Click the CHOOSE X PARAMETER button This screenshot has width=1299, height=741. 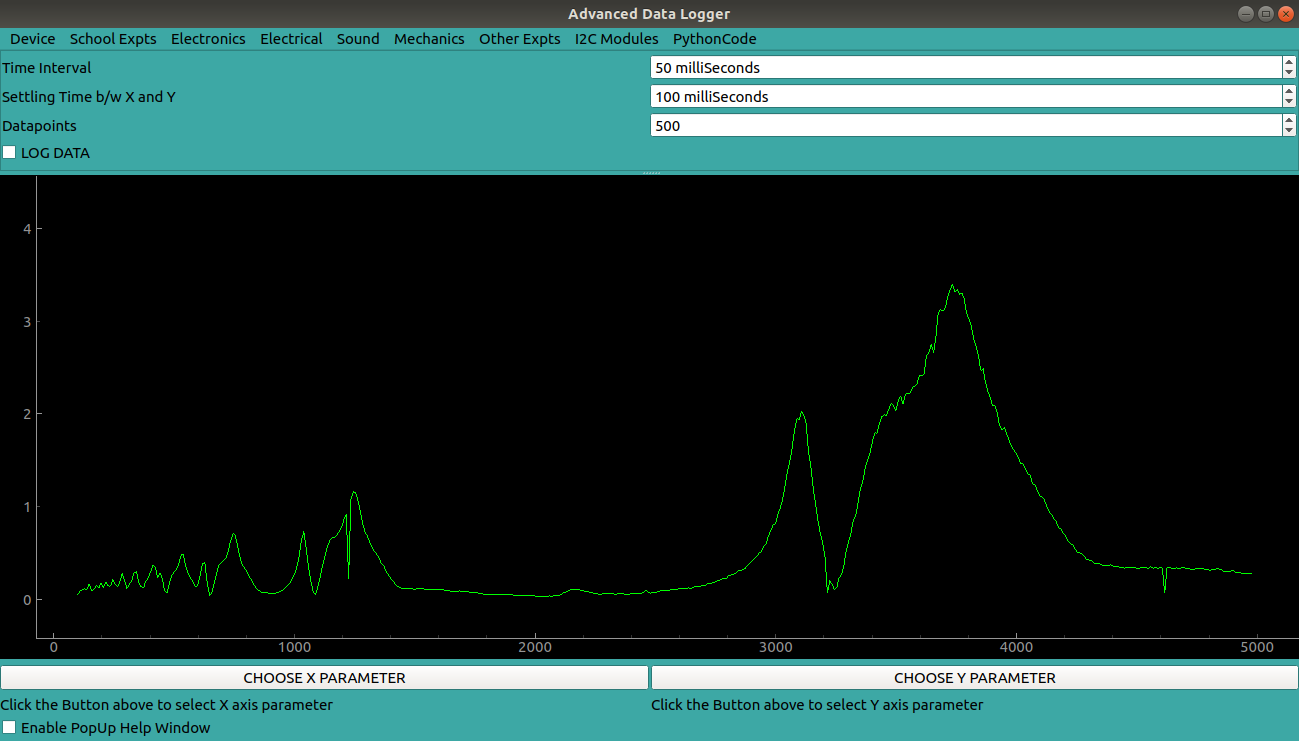click(x=324, y=677)
